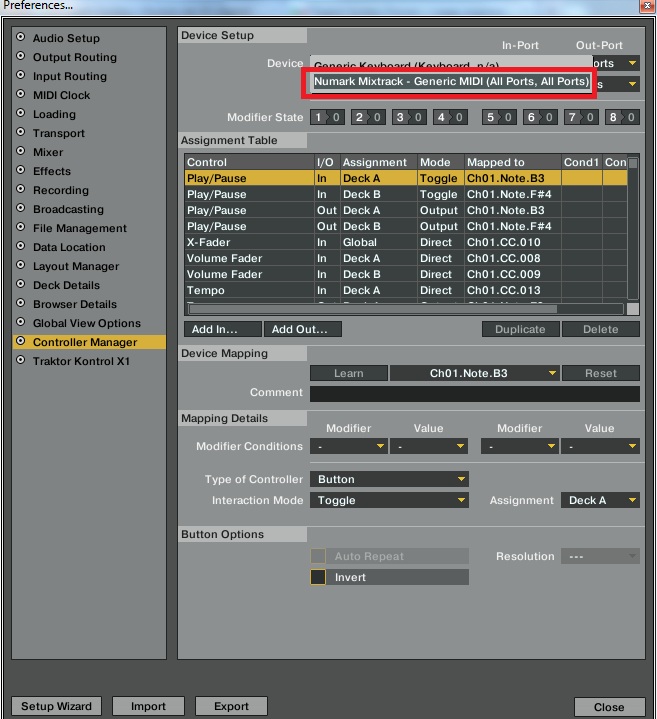Click Modifier State 1 indicator
Viewport: 657px width, 719px height.
click(x=327, y=117)
